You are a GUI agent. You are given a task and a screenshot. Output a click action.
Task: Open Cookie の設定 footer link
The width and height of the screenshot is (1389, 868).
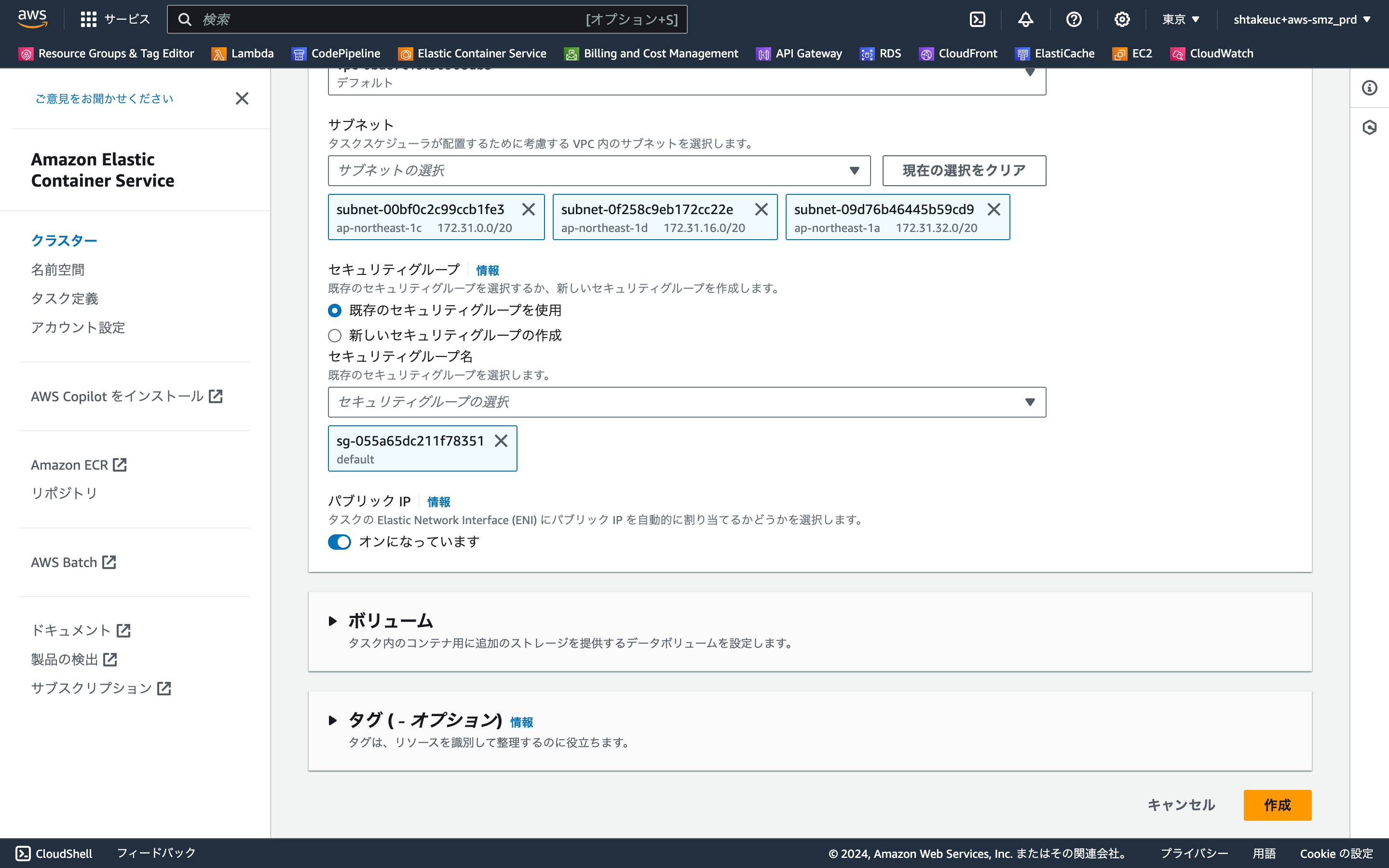tap(1336, 854)
